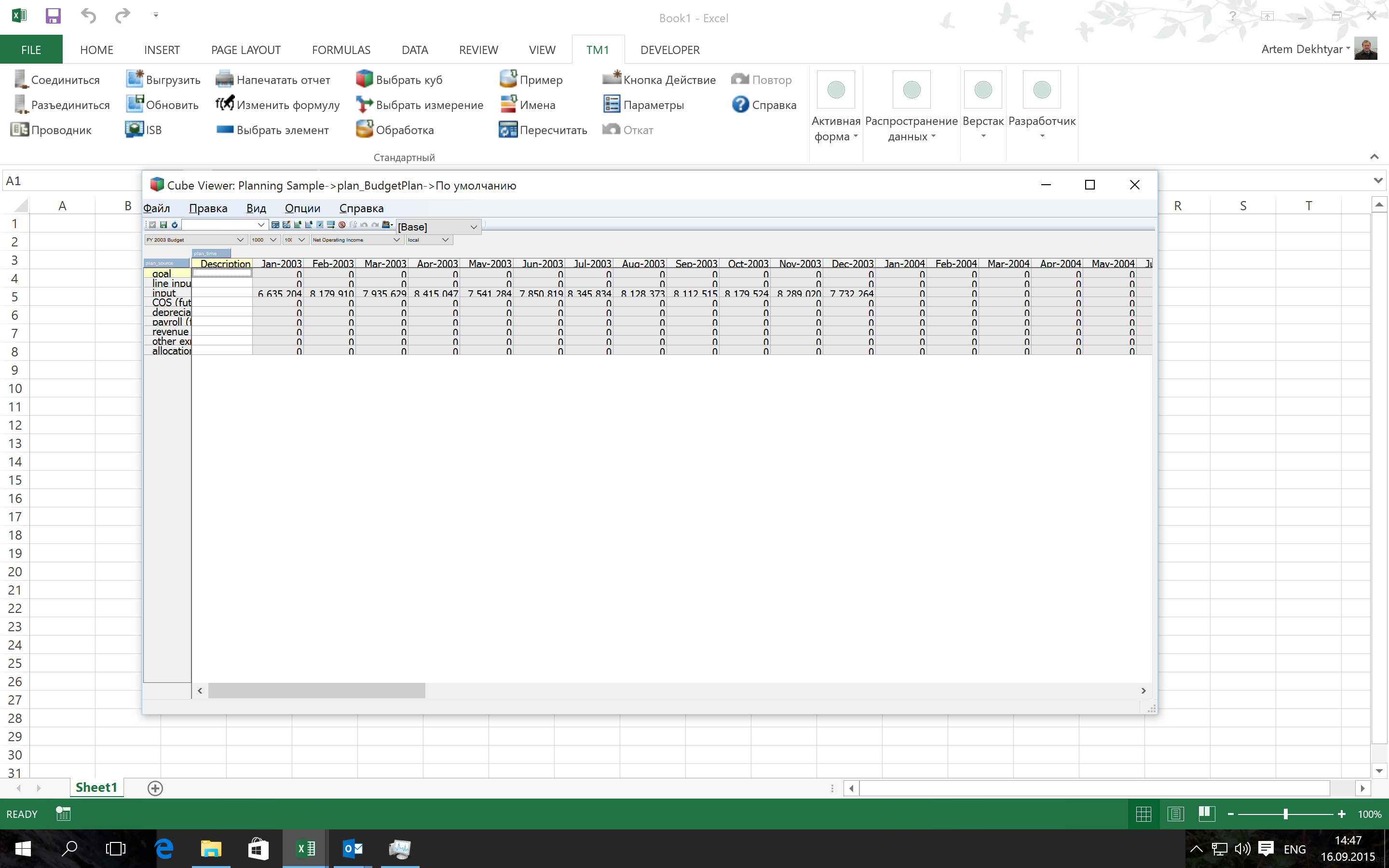Click Artem Dekhtyar account name
The image size is (1389, 868).
1302,49
